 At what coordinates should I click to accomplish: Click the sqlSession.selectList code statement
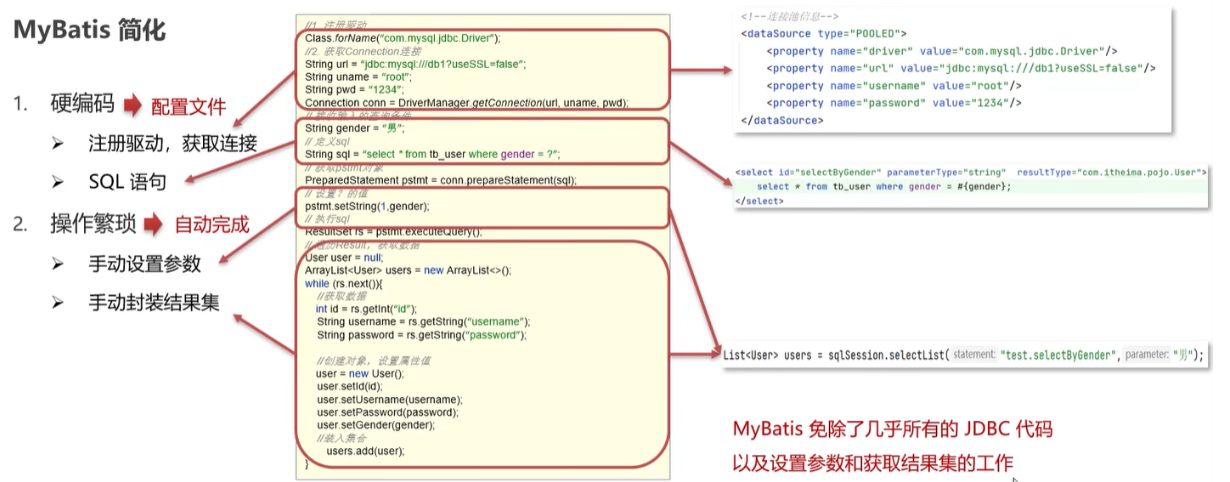[x=835, y=355]
